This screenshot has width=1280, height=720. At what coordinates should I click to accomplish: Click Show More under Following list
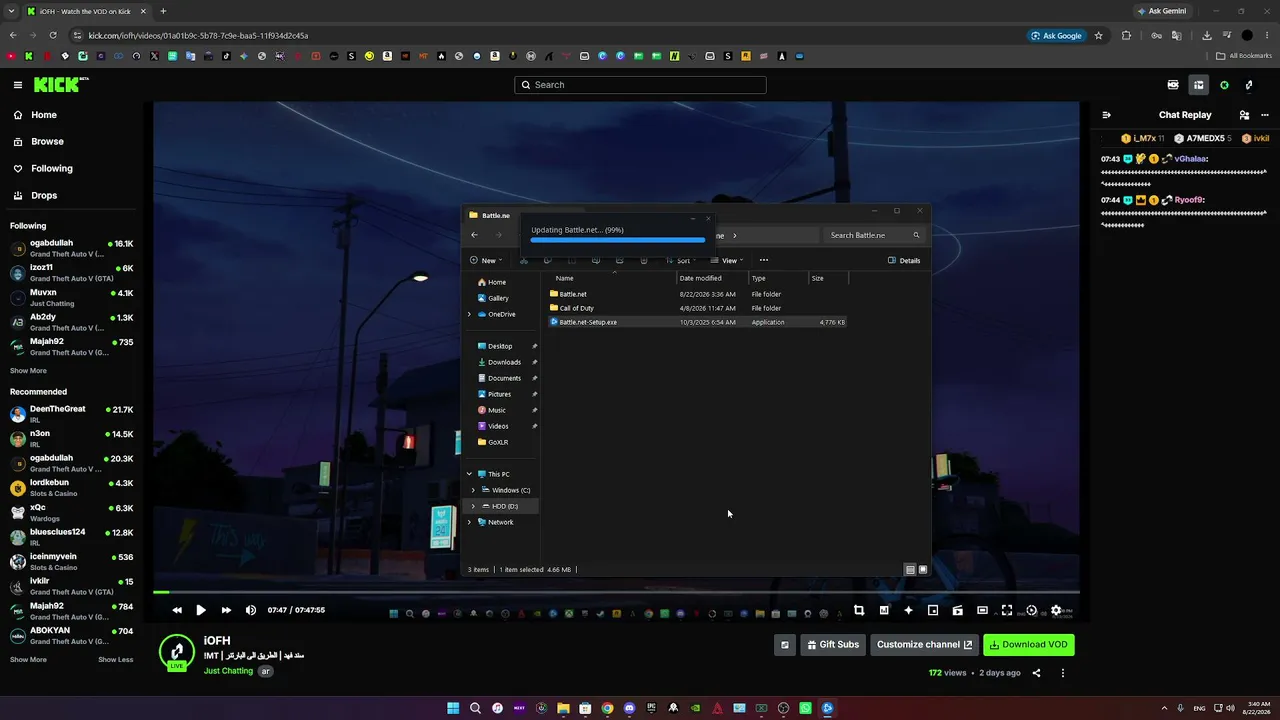[x=28, y=371]
